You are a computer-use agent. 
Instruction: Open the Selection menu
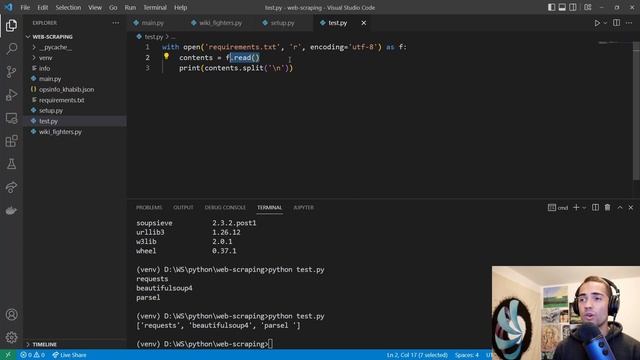click(x=68, y=7)
